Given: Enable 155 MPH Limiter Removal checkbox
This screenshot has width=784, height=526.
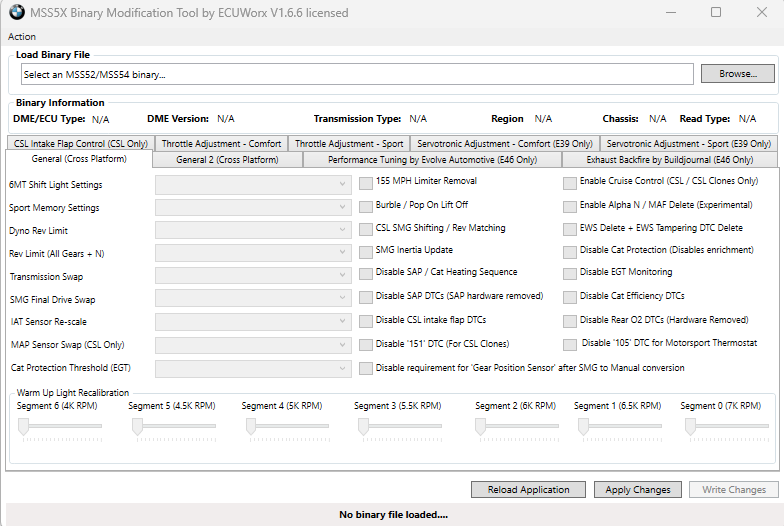Looking at the screenshot, I should [367, 182].
